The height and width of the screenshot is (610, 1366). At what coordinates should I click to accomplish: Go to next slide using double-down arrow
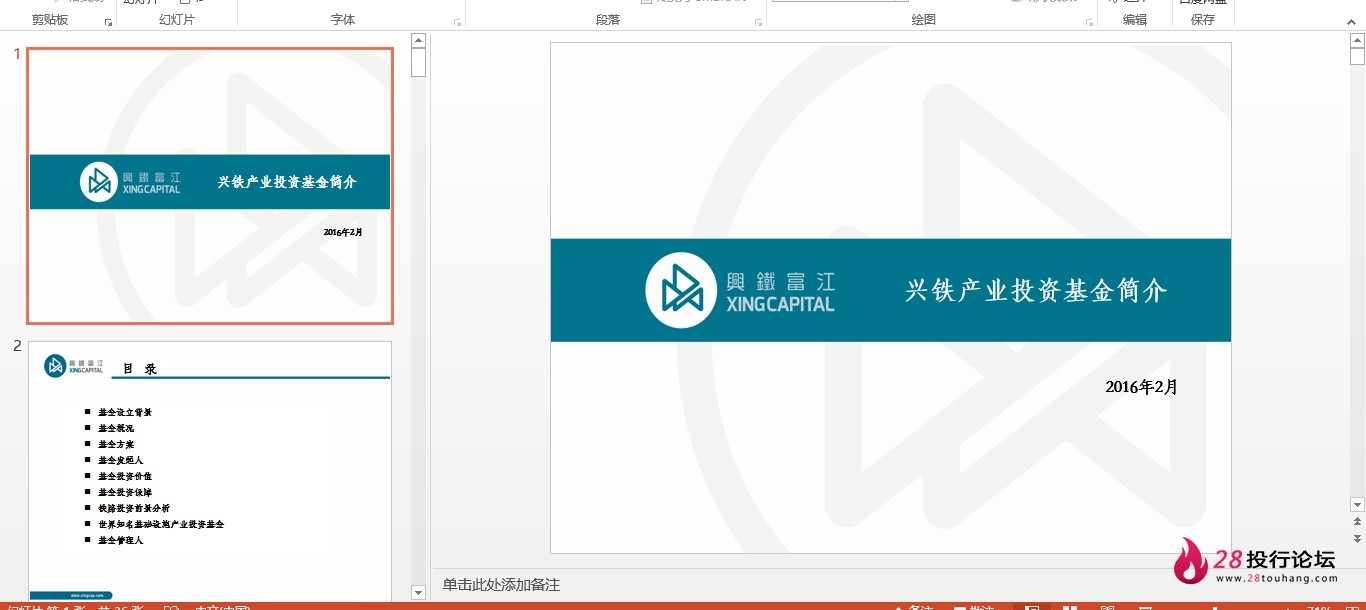point(1357,539)
